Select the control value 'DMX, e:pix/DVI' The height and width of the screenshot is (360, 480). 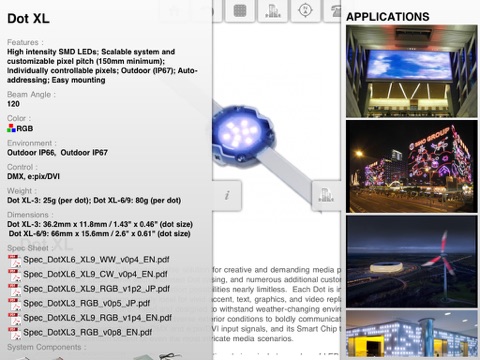point(33,176)
